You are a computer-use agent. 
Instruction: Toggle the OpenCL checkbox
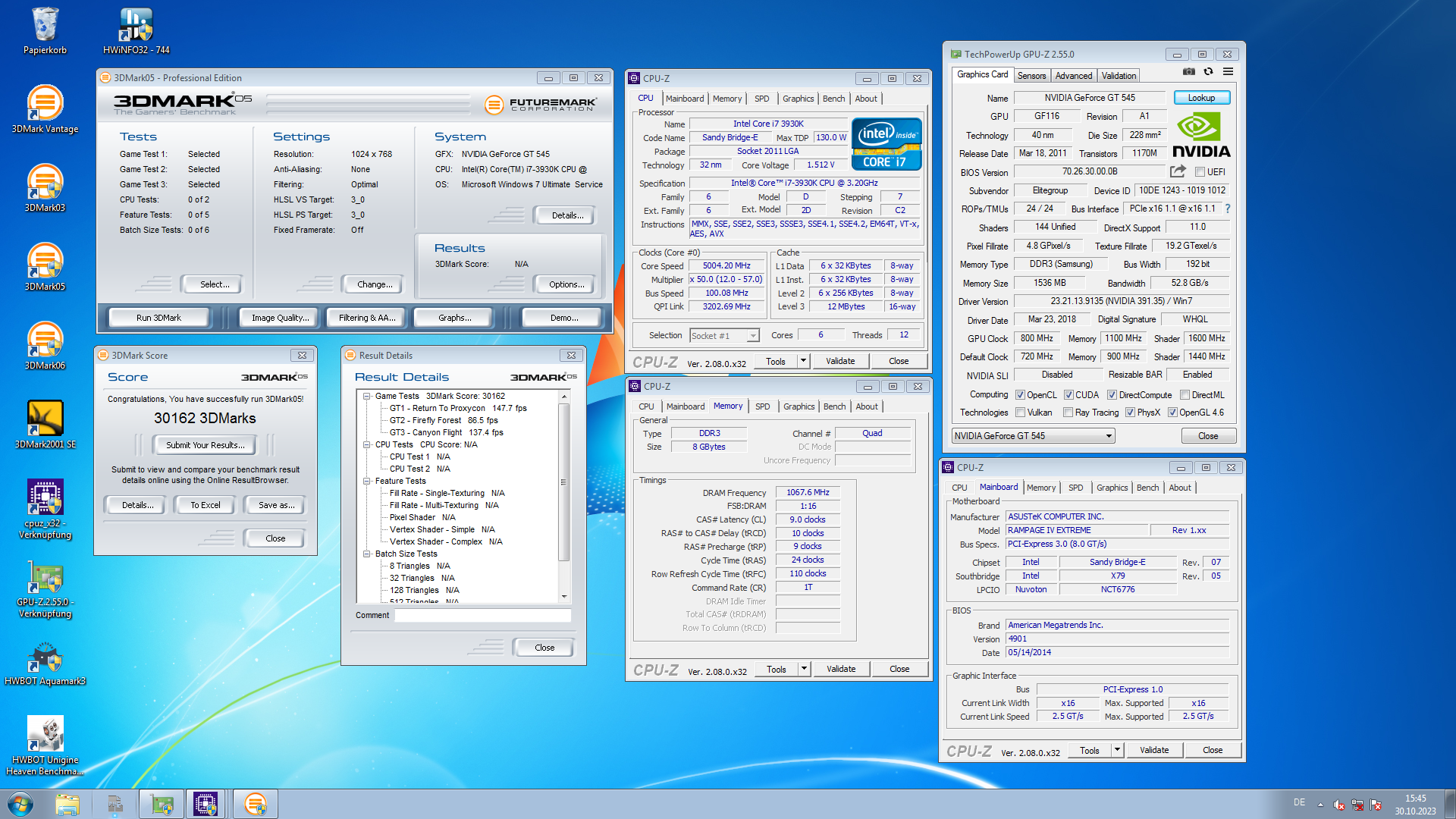pos(1021,395)
